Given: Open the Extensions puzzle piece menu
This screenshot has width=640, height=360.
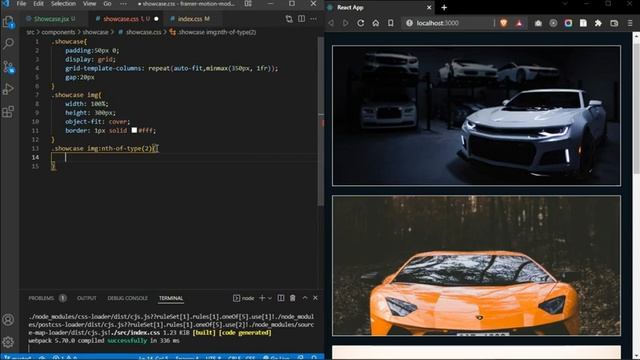Looking at the screenshot, I should click(x=598, y=23).
